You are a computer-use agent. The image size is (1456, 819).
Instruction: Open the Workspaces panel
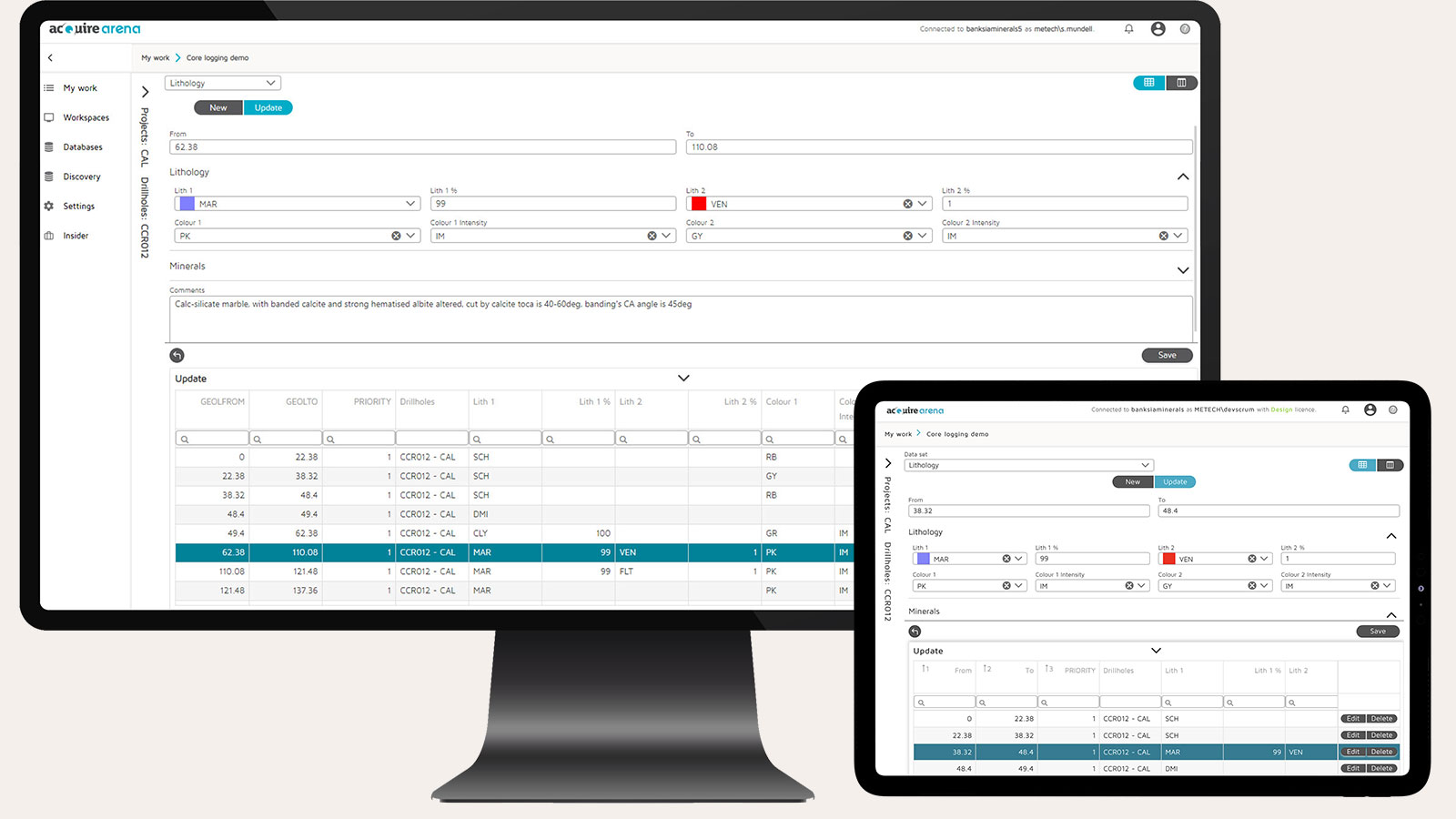pos(86,117)
